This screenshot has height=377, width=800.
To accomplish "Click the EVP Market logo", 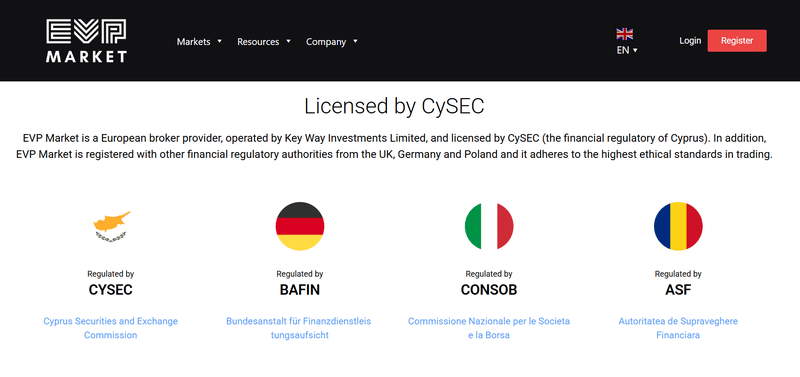I will [86, 41].
